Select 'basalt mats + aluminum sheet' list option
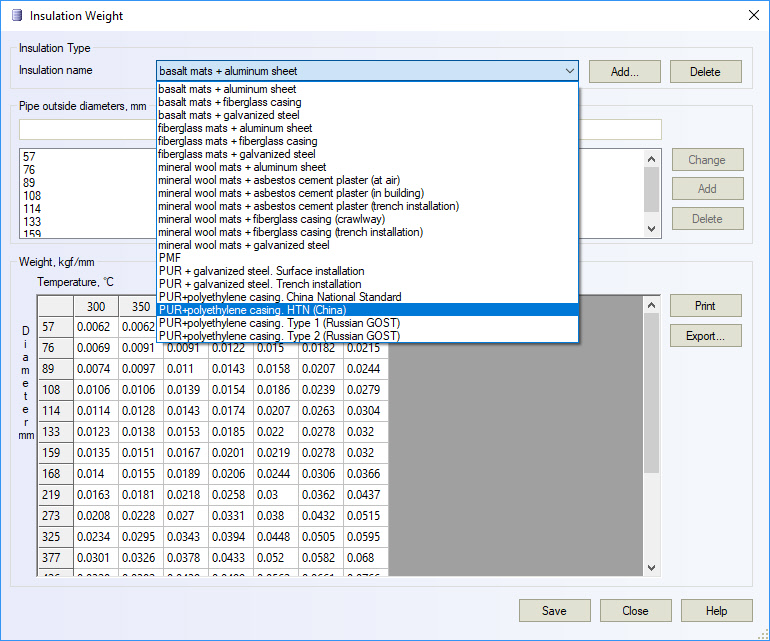Viewport: 770px width, 641px height. [367, 89]
